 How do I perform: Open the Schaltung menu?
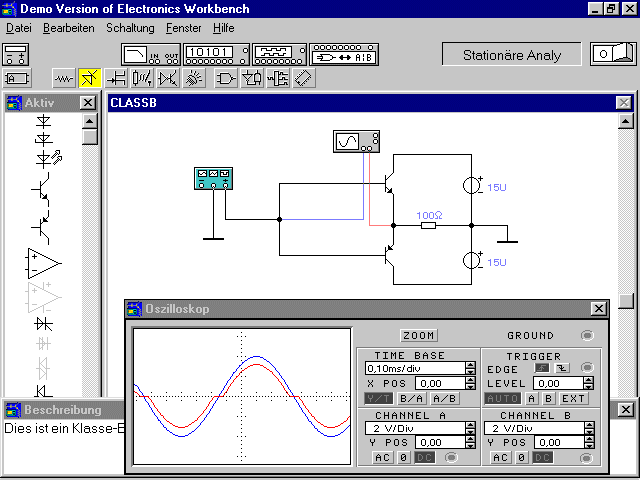click(131, 28)
